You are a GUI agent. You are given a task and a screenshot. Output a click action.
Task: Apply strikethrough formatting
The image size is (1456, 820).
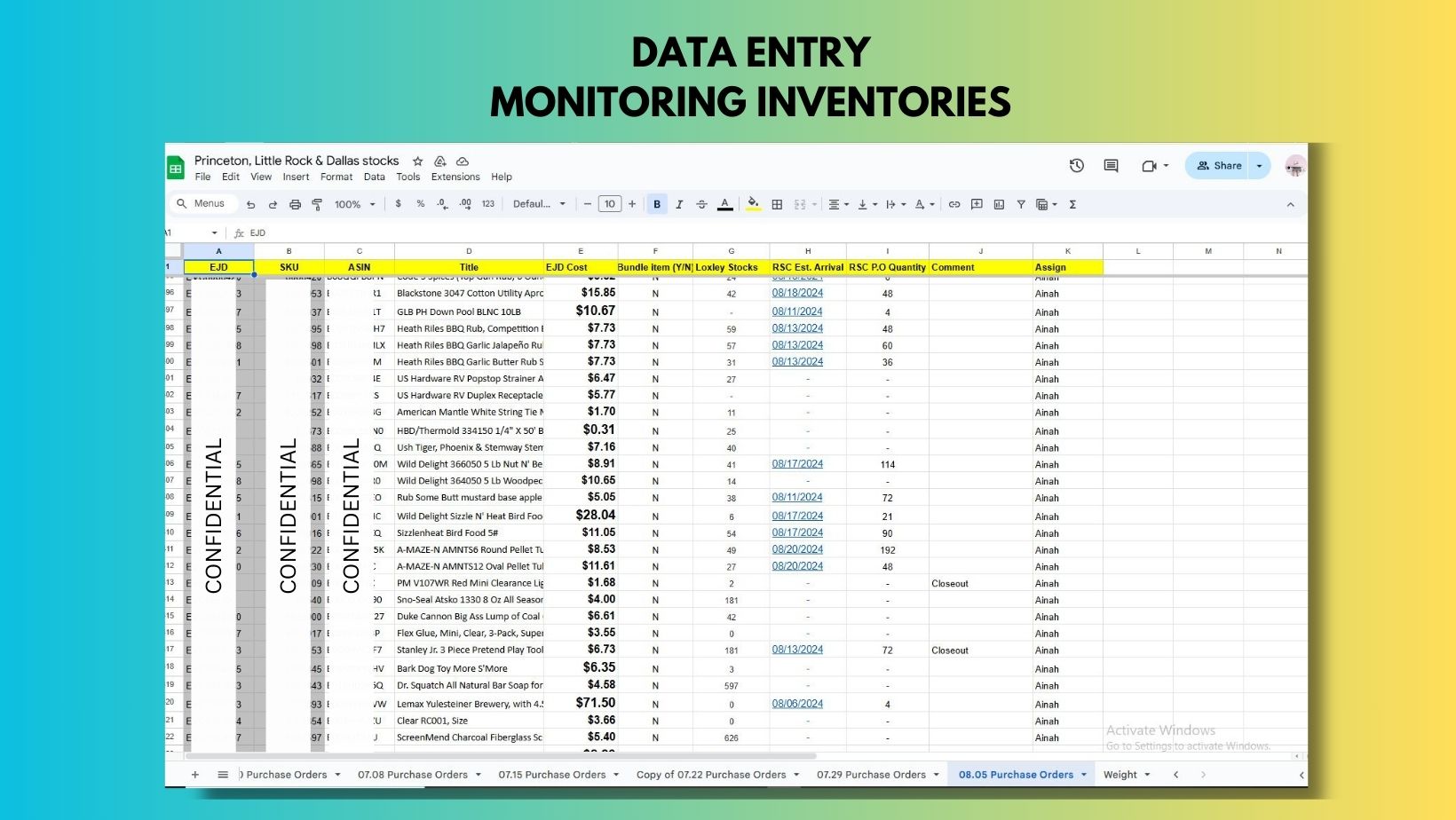coord(701,204)
